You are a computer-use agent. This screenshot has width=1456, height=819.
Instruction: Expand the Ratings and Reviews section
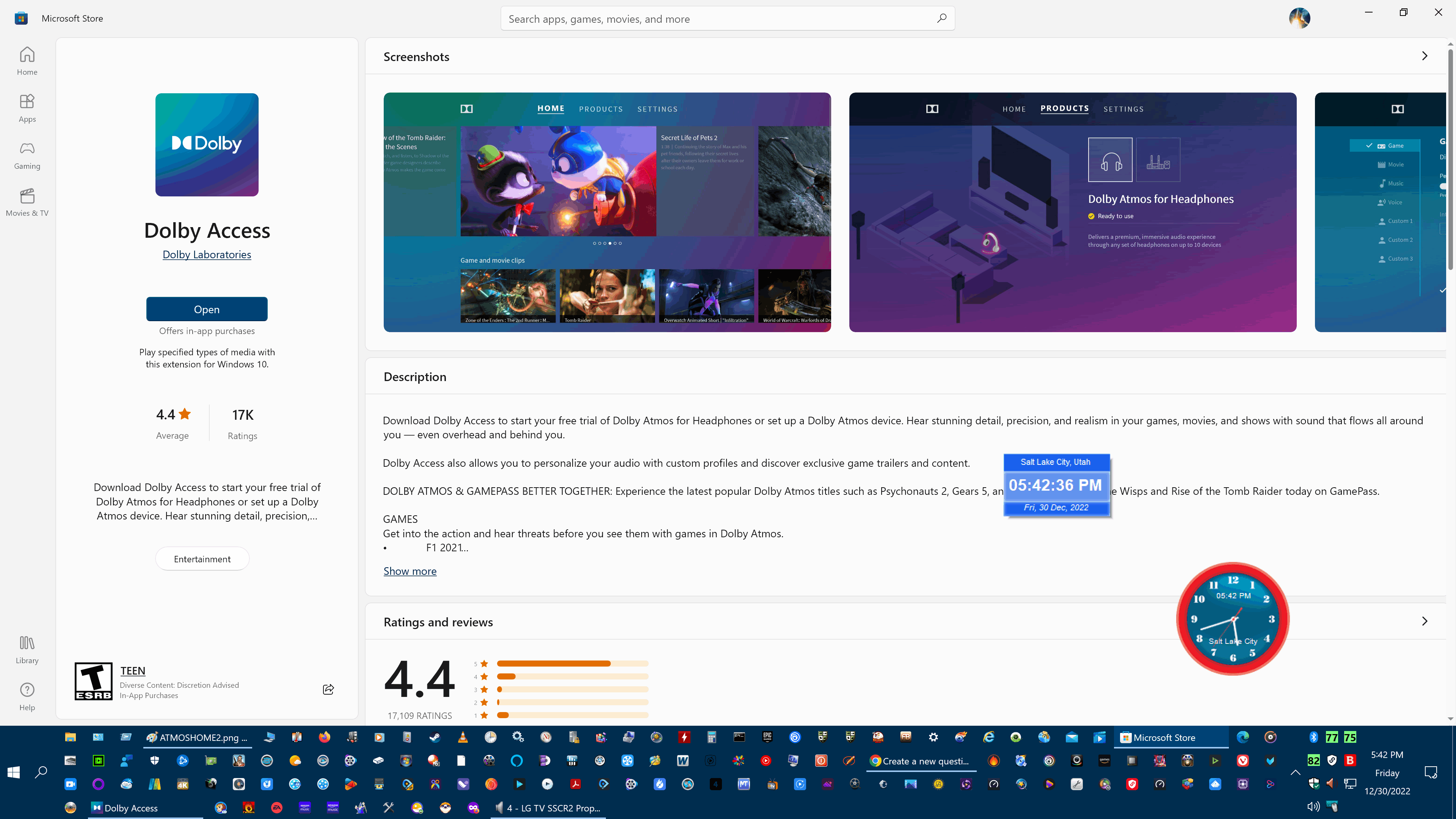click(x=1425, y=621)
